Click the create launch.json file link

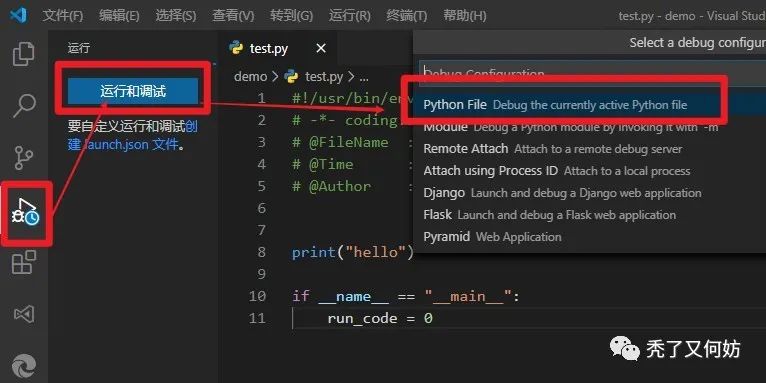[x=133, y=136]
